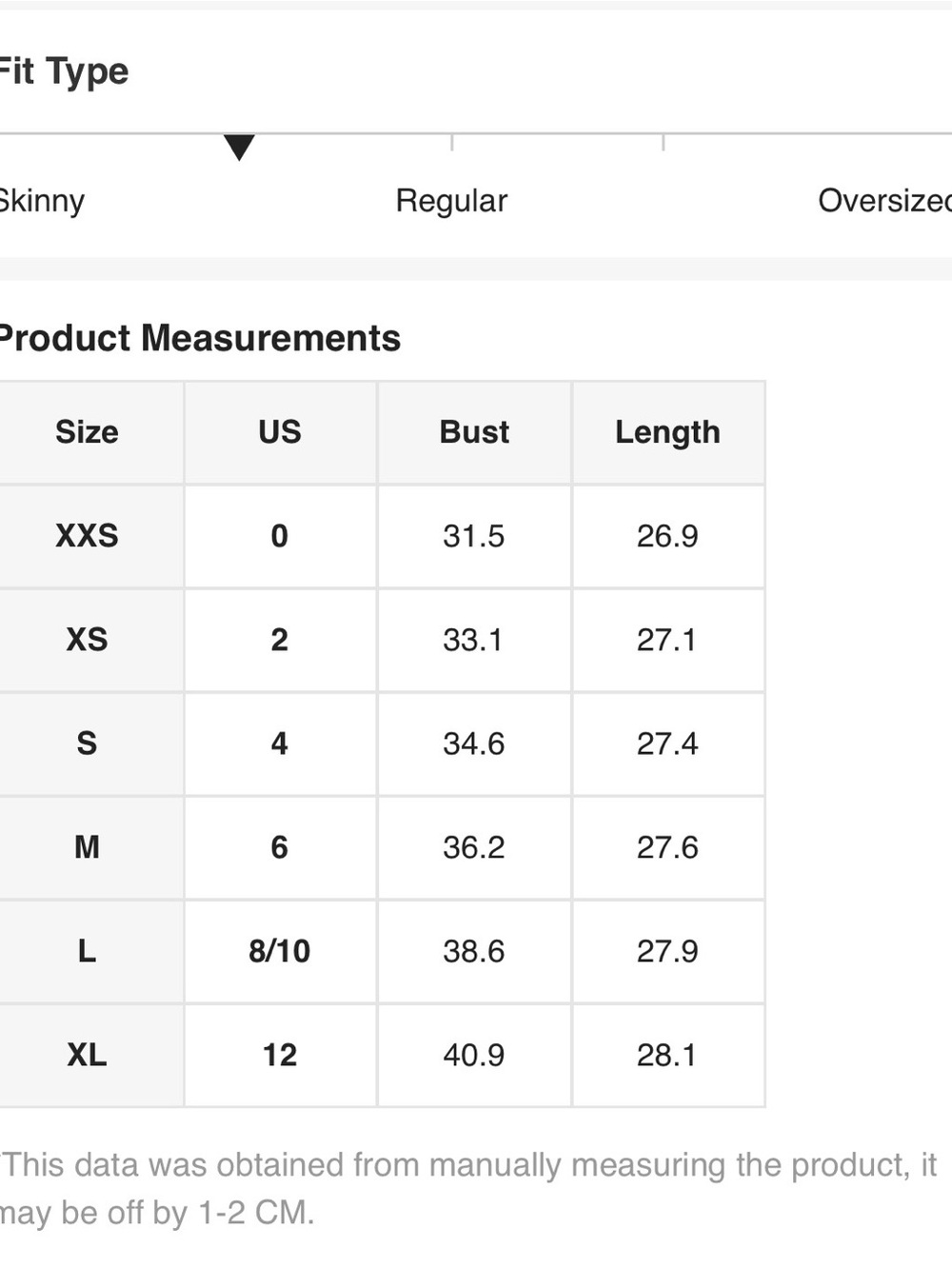Select the S size row label
Image resolution: width=952 pixels, height=1269 pixels.
point(87,744)
